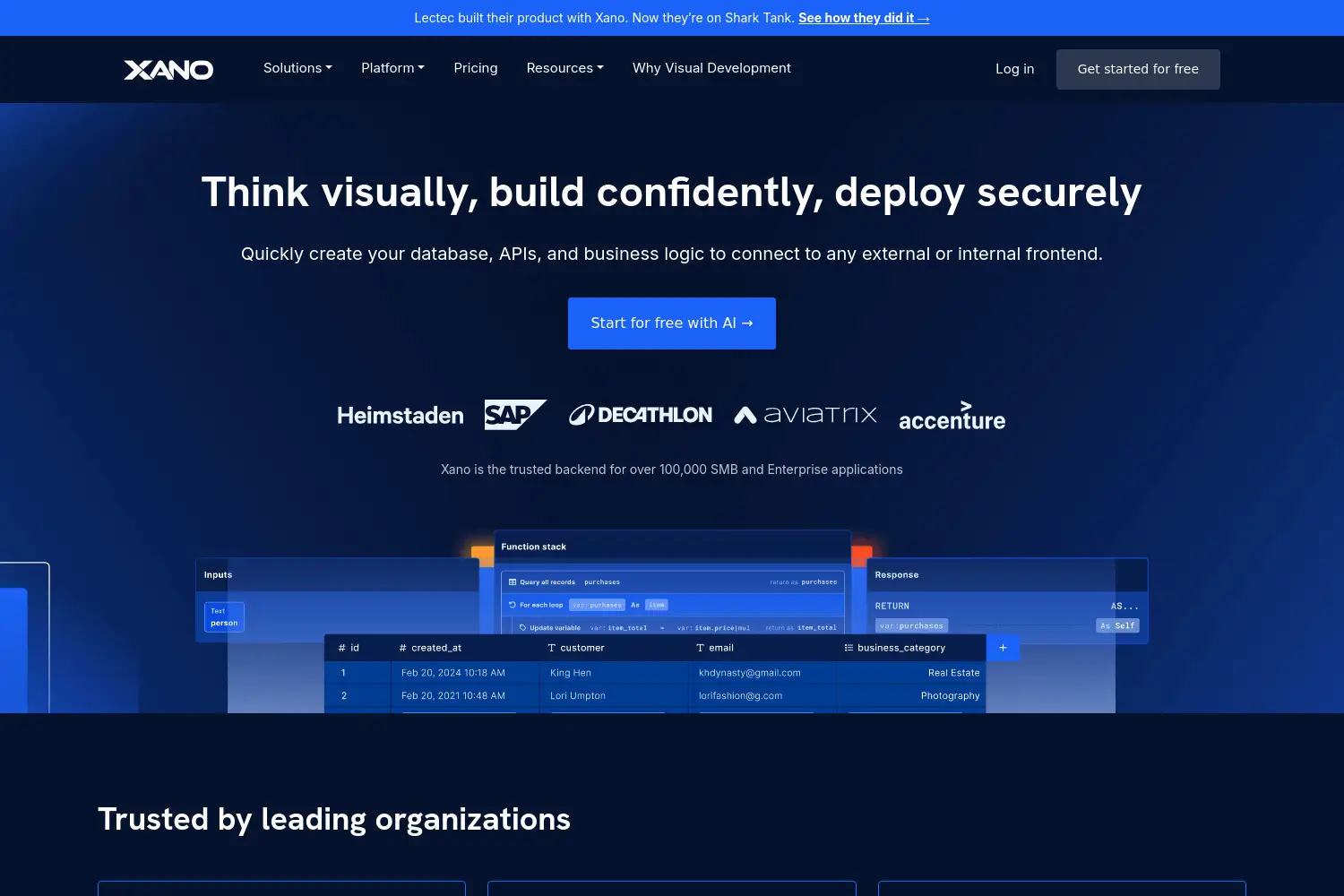Viewport: 1344px width, 896px height.
Task: Click the Heimstaden logo
Action: pos(401,416)
